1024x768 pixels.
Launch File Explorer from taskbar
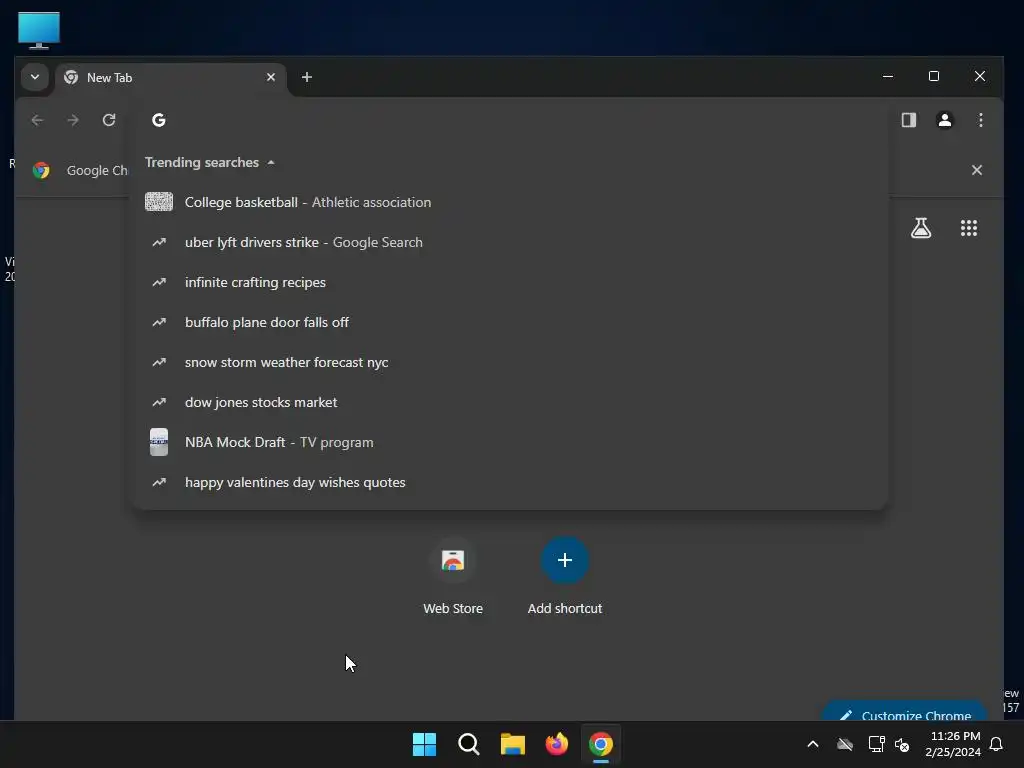(513, 744)
